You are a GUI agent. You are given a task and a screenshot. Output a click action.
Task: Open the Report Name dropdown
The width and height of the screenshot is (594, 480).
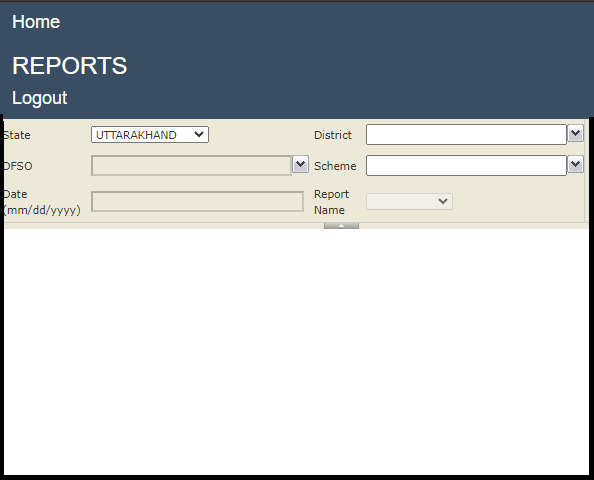[409, 201]
